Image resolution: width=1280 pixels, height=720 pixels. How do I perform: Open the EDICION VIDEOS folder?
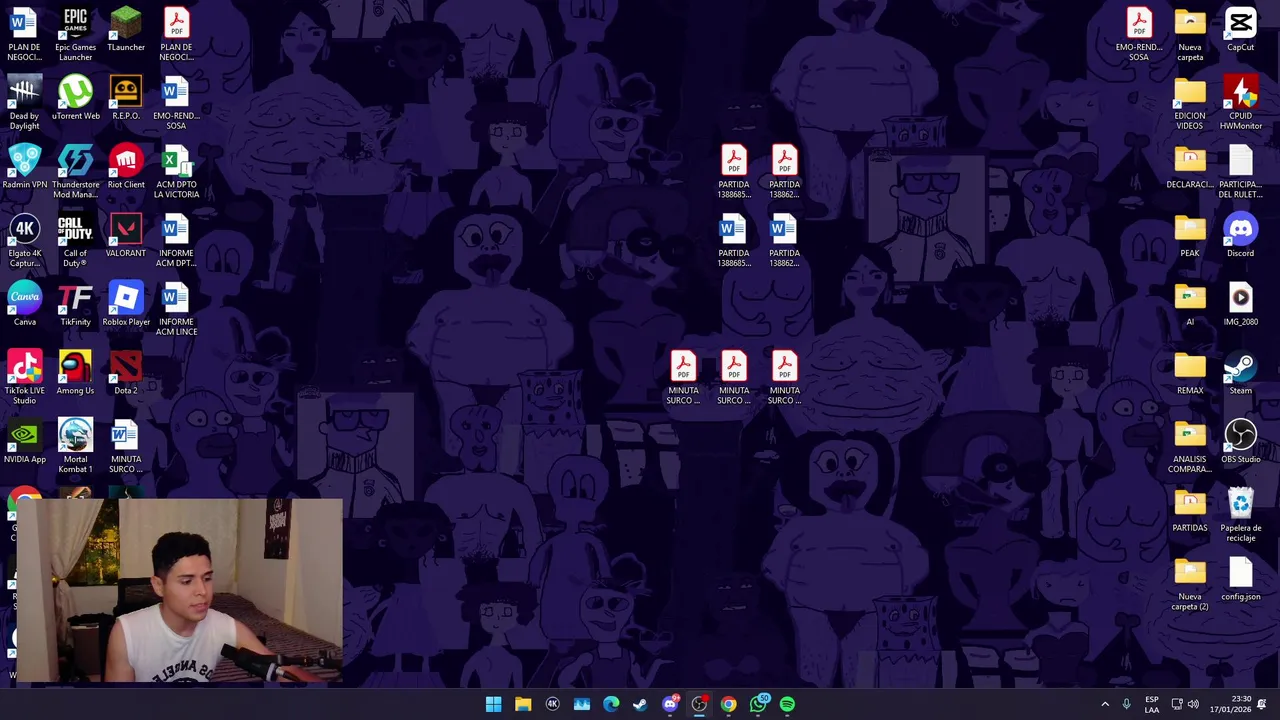click(1190, 102)
